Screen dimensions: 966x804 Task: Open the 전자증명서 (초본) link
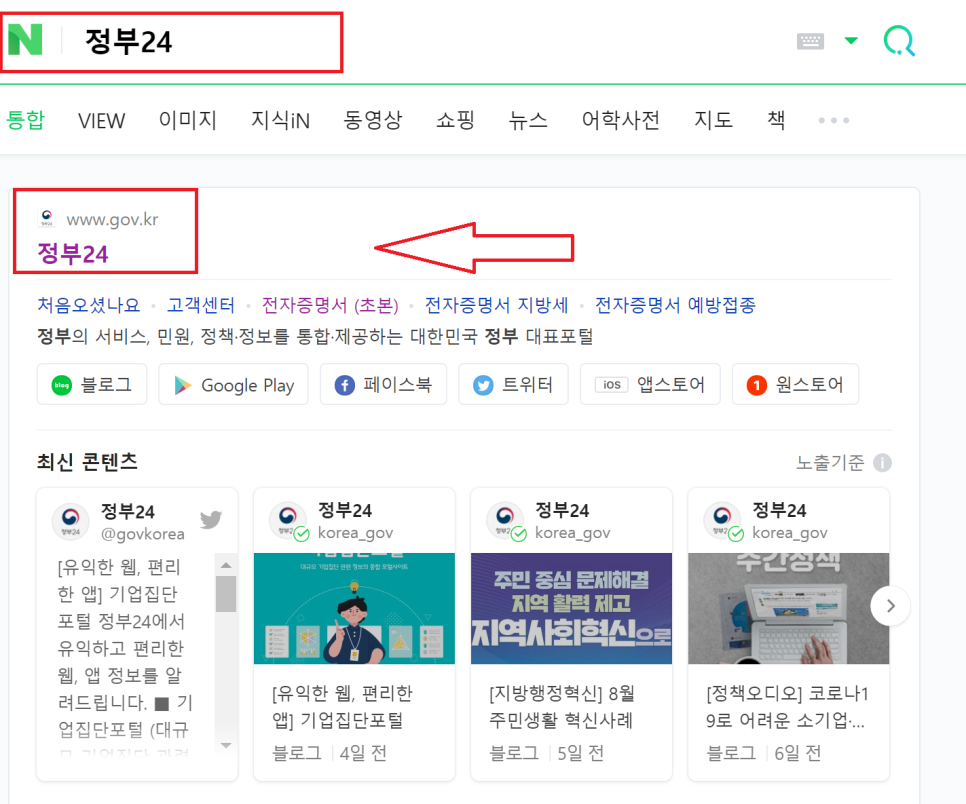330,305
